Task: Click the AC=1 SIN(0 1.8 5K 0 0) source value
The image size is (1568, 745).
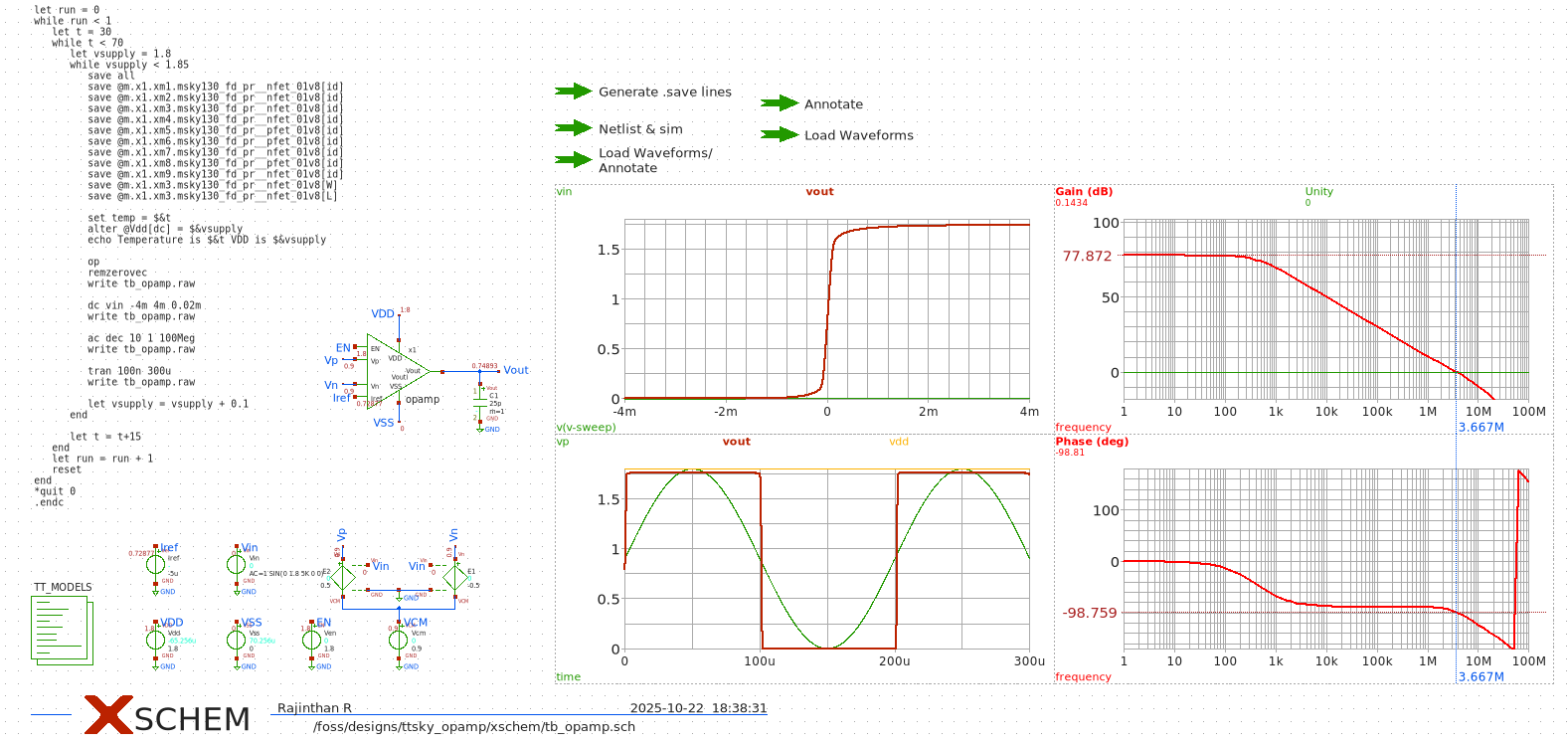Action: pyautogui.click(x=285, y=573)
